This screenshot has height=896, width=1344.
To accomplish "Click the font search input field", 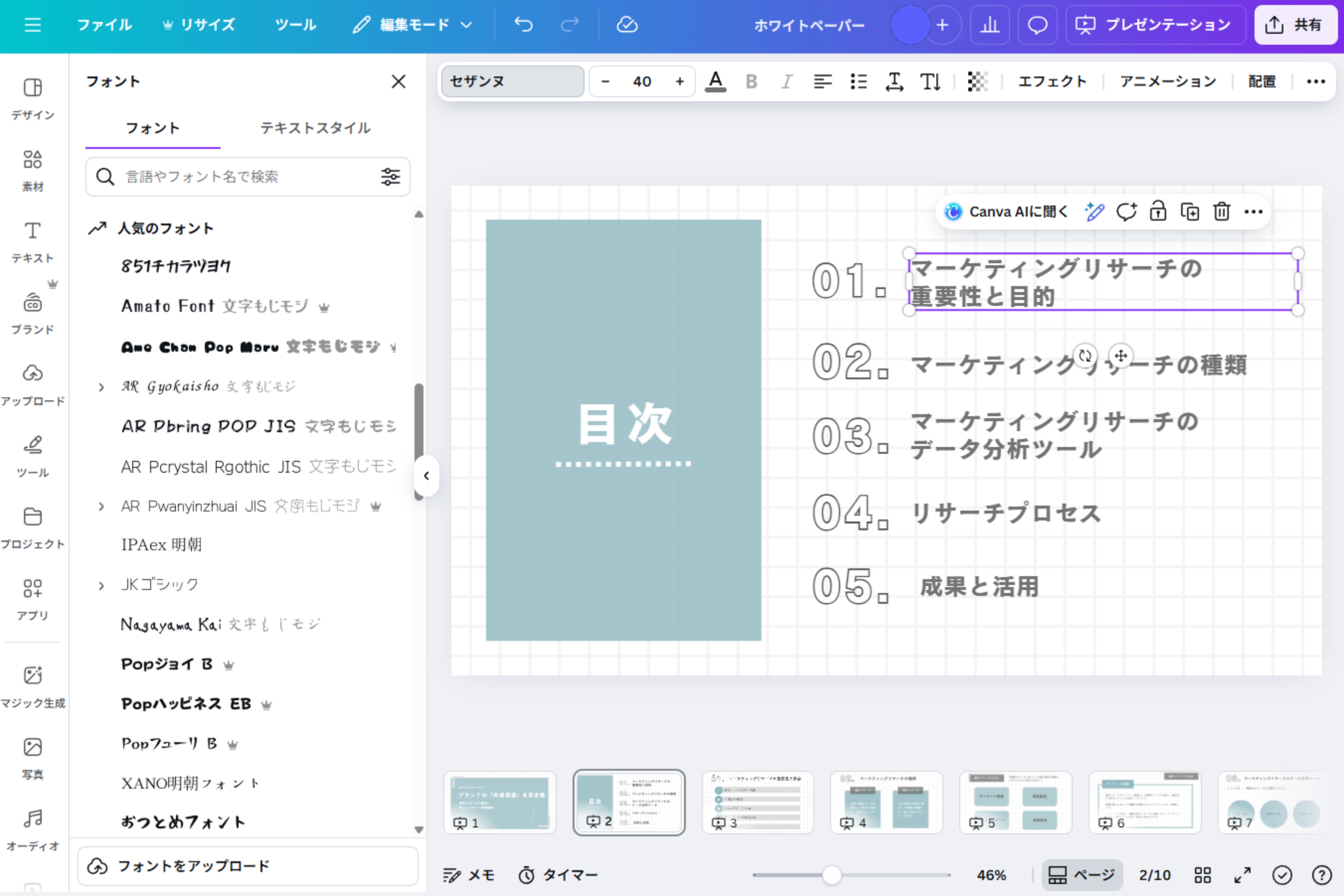I will point(247,177).
